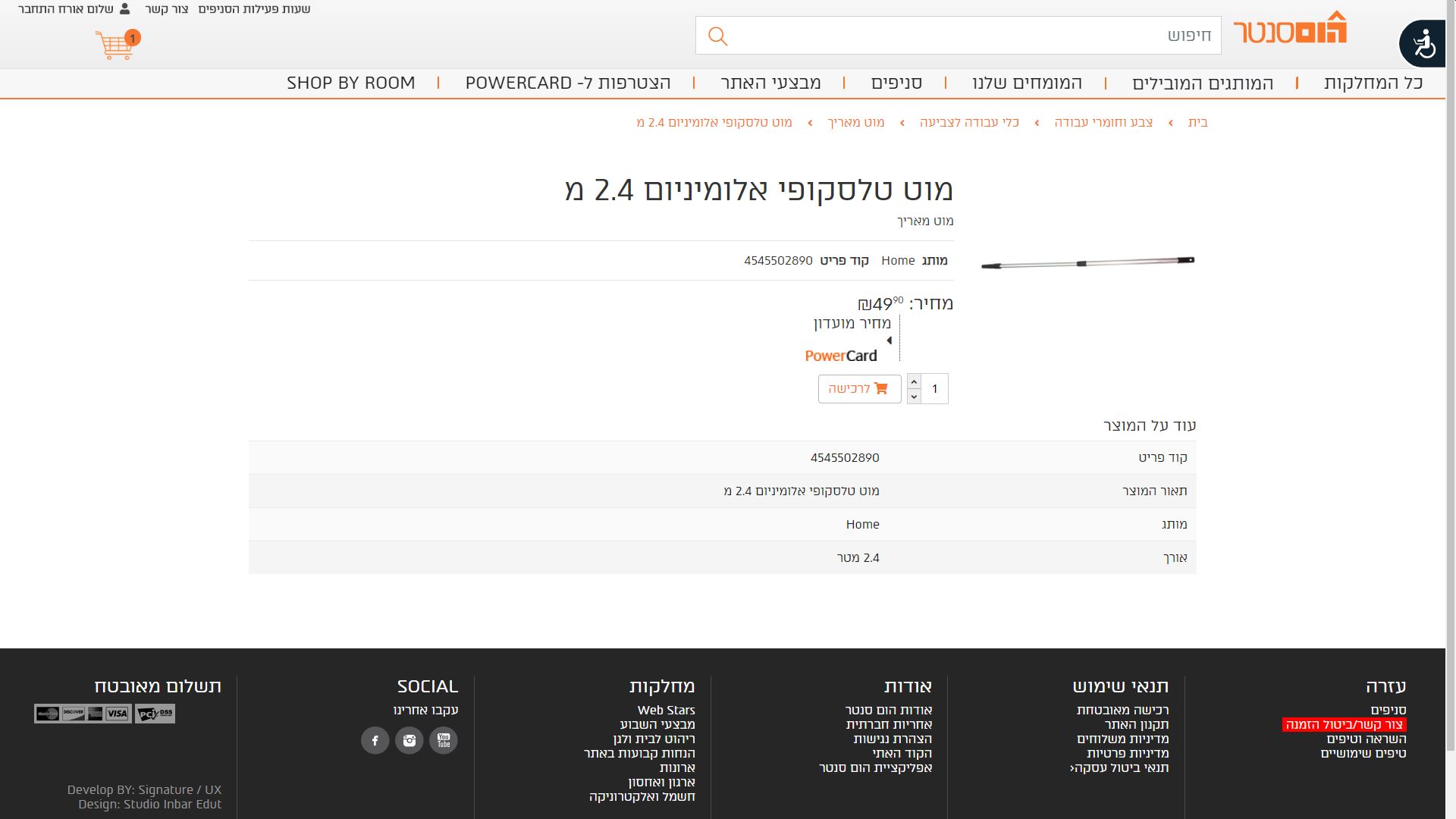The width and height of the screenshot is (1456, 819).
Task: Open the accessibility wheelchair menu
Action: click(1424, 45)
